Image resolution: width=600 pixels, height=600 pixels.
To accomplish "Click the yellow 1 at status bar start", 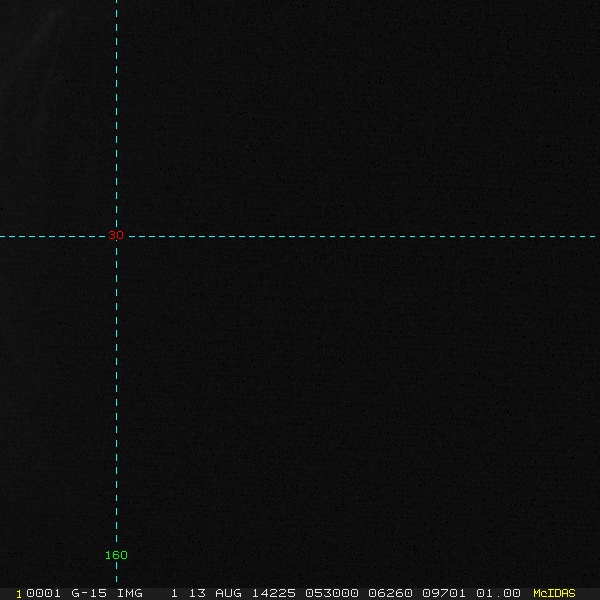I will click(18, 593).
